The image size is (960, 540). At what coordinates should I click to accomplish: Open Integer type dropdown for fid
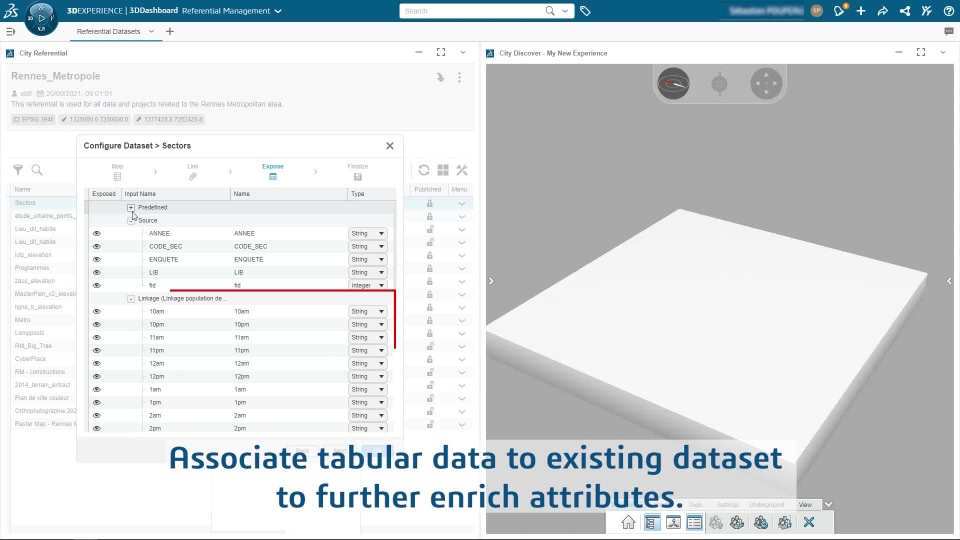pos(367,285)
